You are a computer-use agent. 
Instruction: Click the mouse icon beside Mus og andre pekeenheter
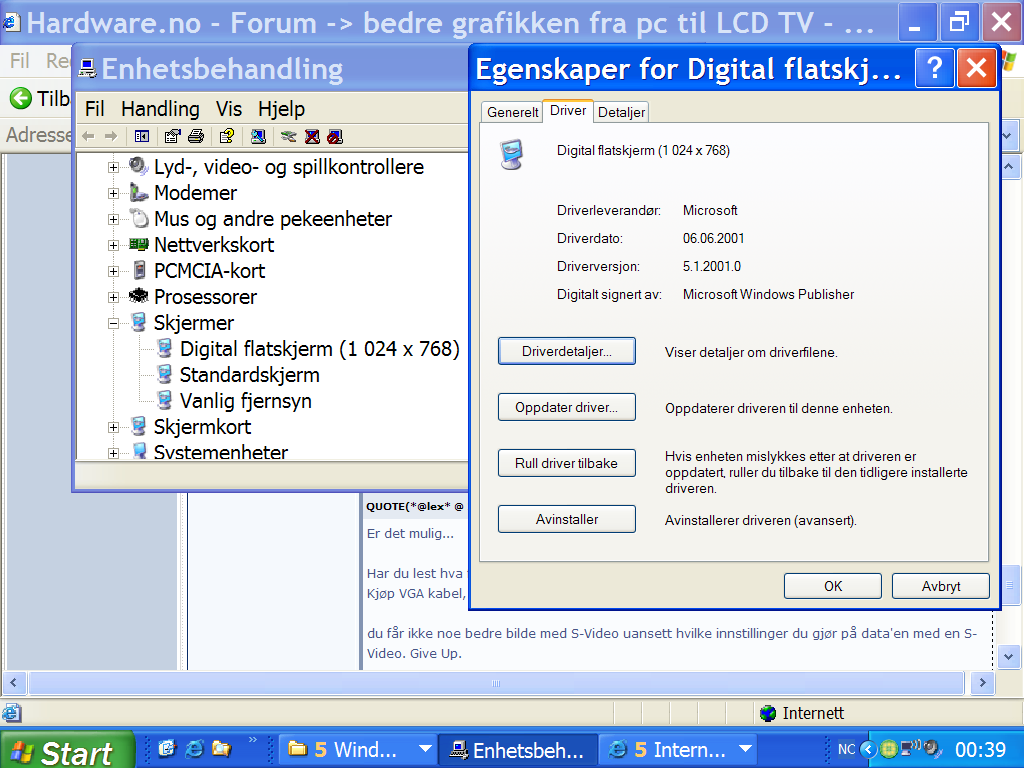coord(138,218)
